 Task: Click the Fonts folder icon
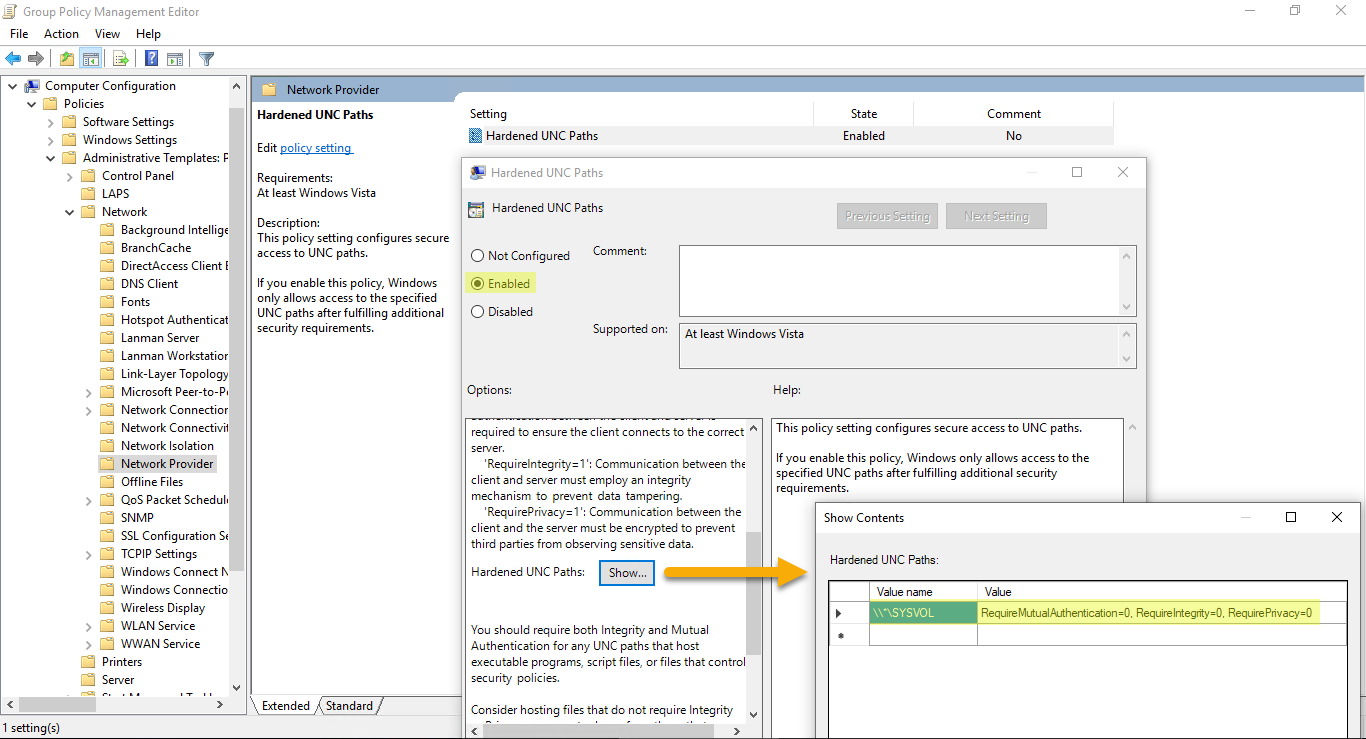(x=108, y=302)
